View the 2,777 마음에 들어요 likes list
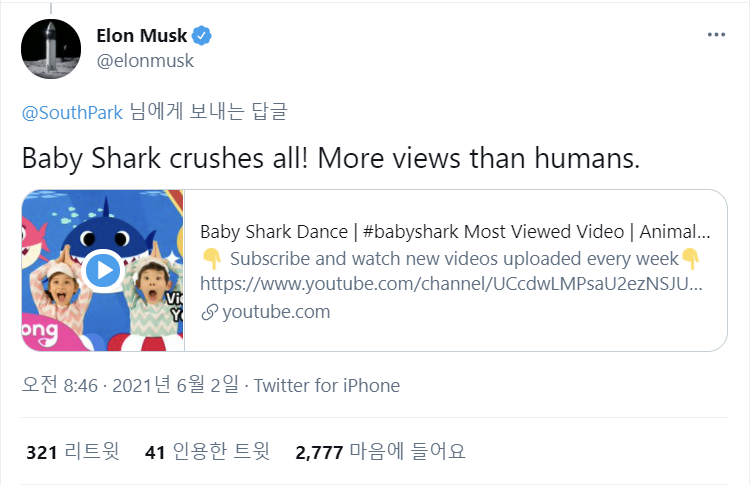Viewport: 751px width, 485px height. coord(380,451)
